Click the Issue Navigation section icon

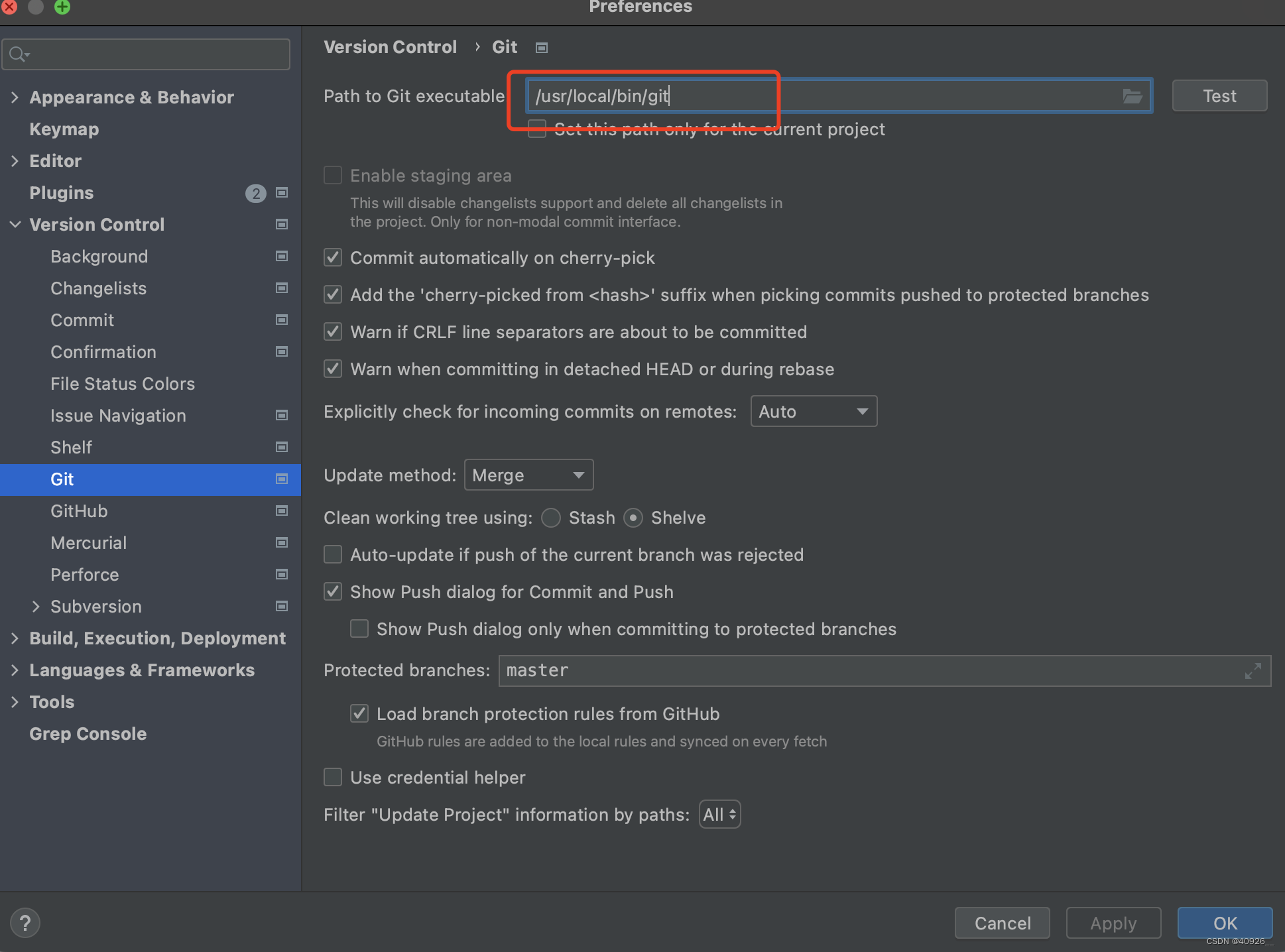[x=283, y=415]
